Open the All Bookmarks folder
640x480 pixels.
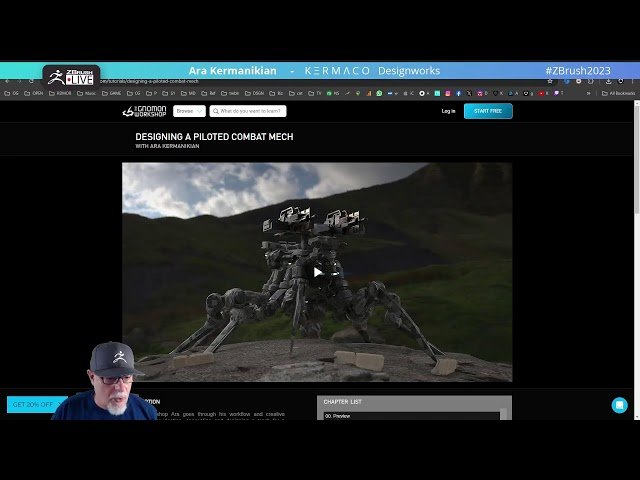tap(619, 93)
